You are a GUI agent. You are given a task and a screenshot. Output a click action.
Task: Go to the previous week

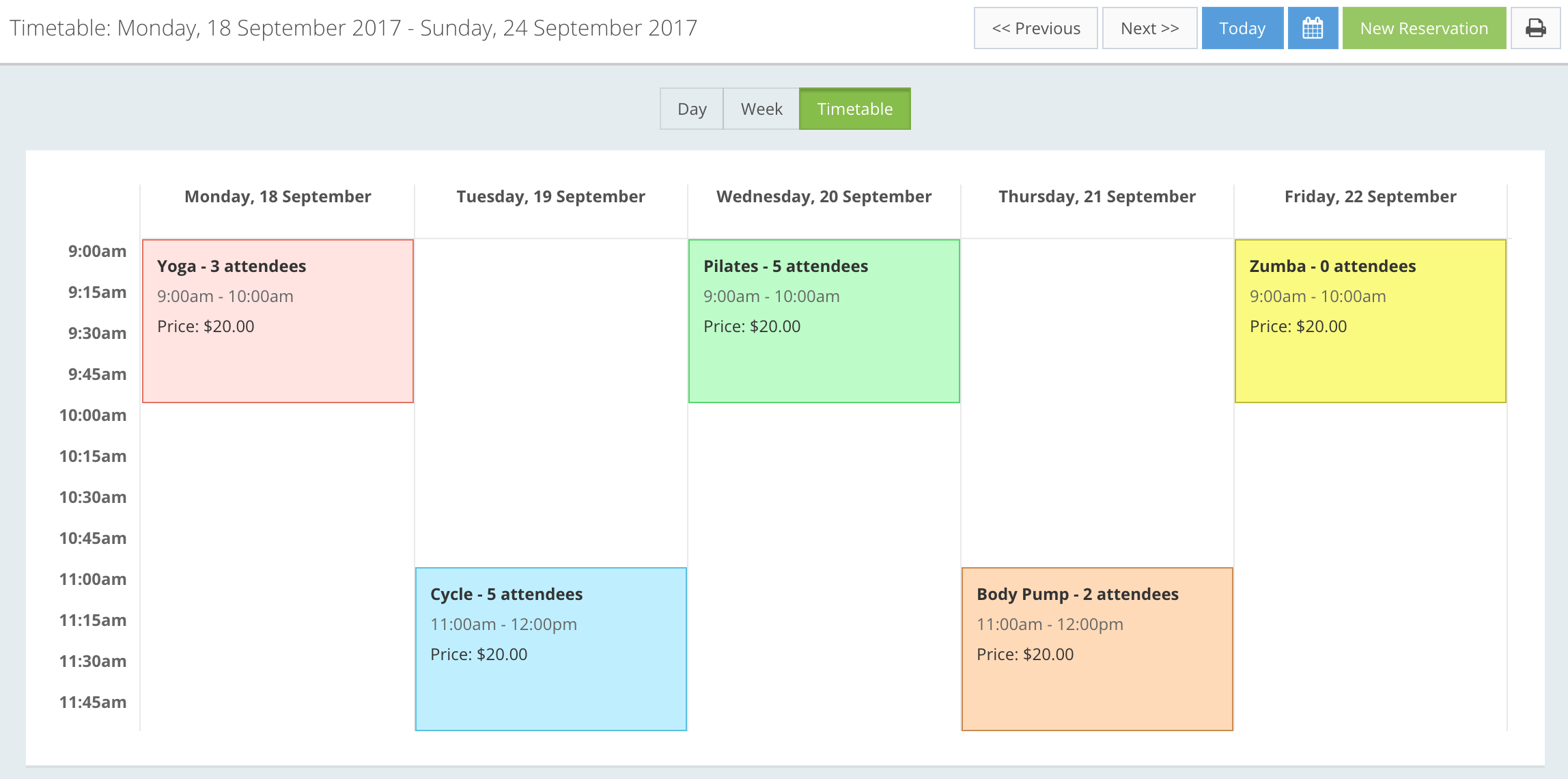pos(1036,28)
